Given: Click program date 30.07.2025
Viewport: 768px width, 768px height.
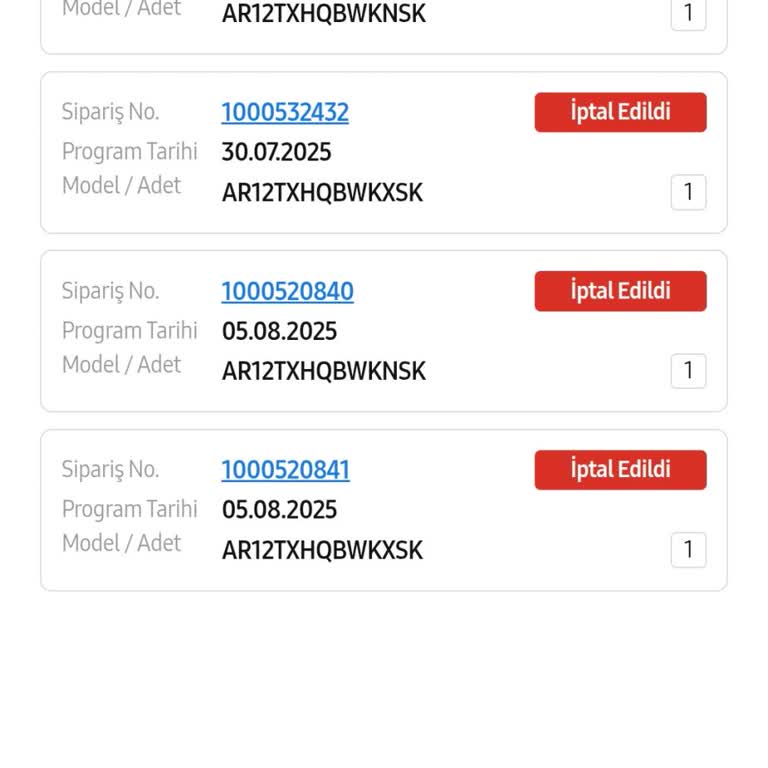Looking at the screenshot, I should click(x=276, y=153).
